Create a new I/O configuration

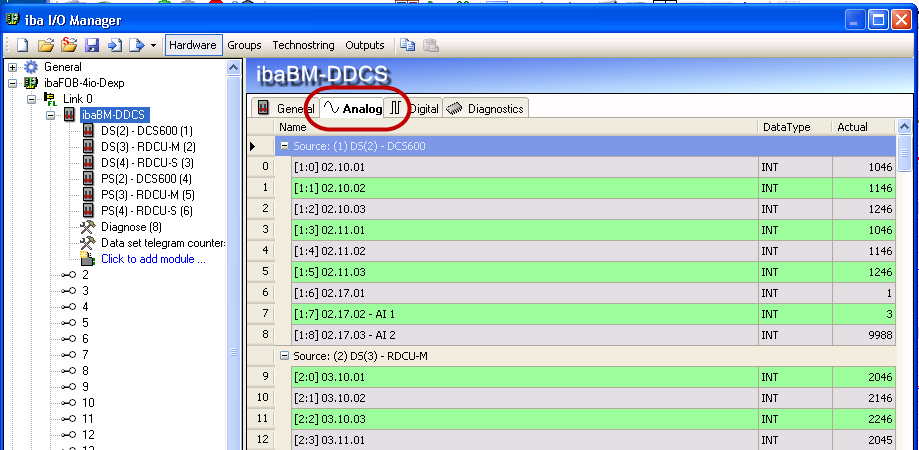click(x=22, y=45)
